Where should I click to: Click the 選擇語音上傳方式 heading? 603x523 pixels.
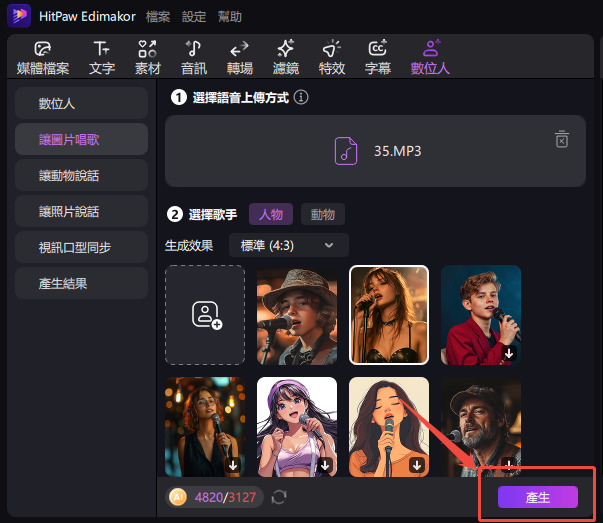241,98
